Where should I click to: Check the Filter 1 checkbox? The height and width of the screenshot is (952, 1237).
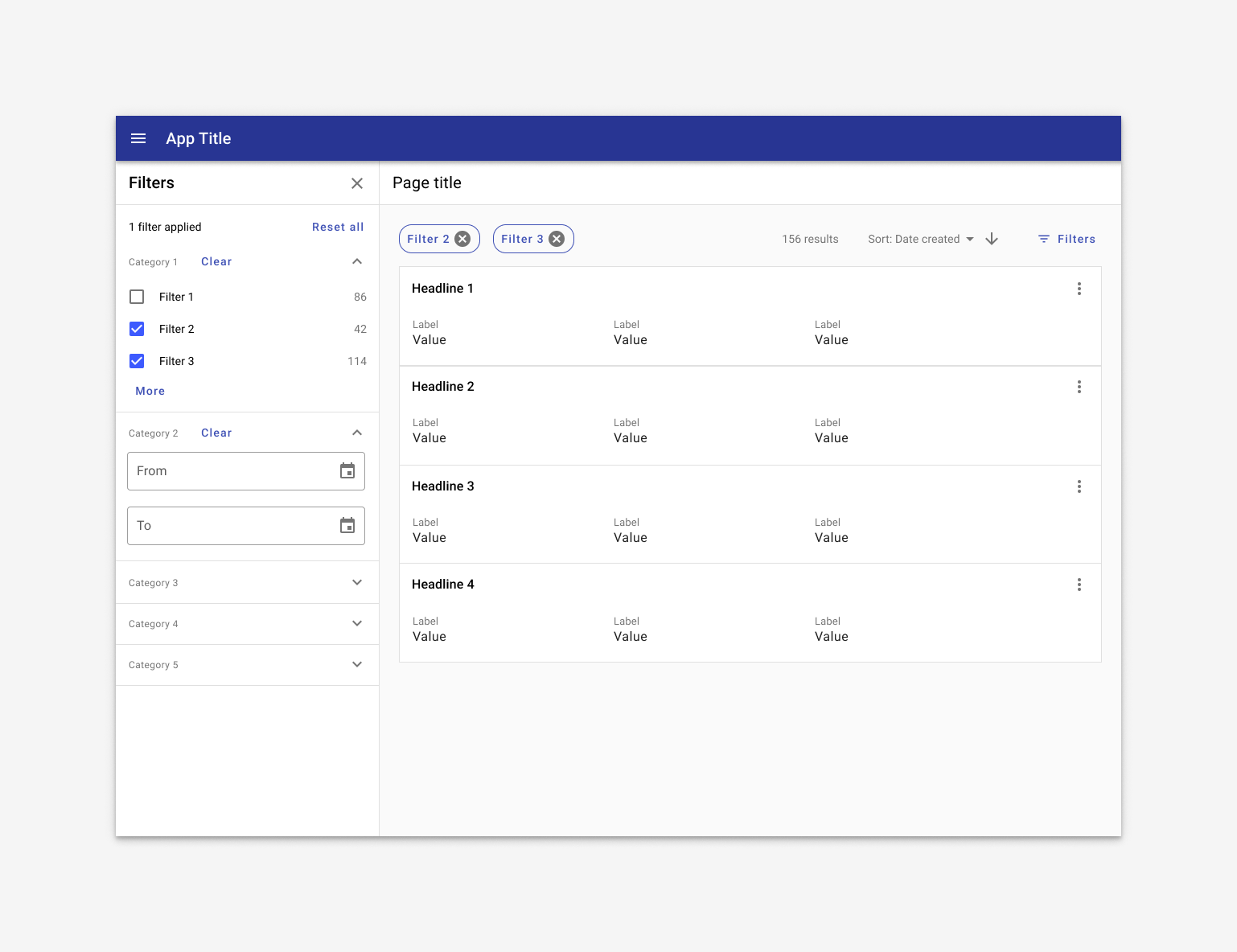[137, 297]
